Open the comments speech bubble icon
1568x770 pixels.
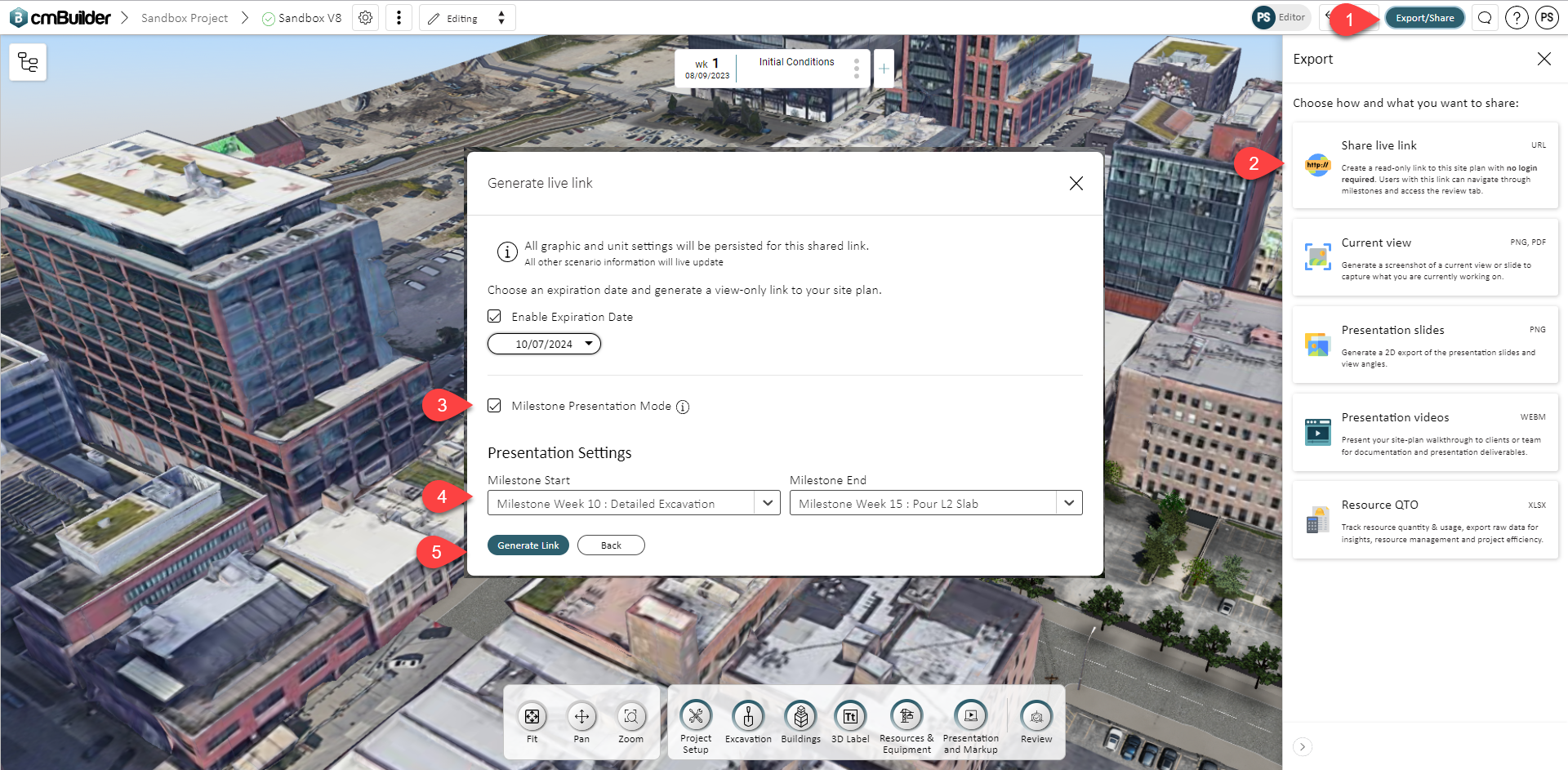pos(1485,18)
